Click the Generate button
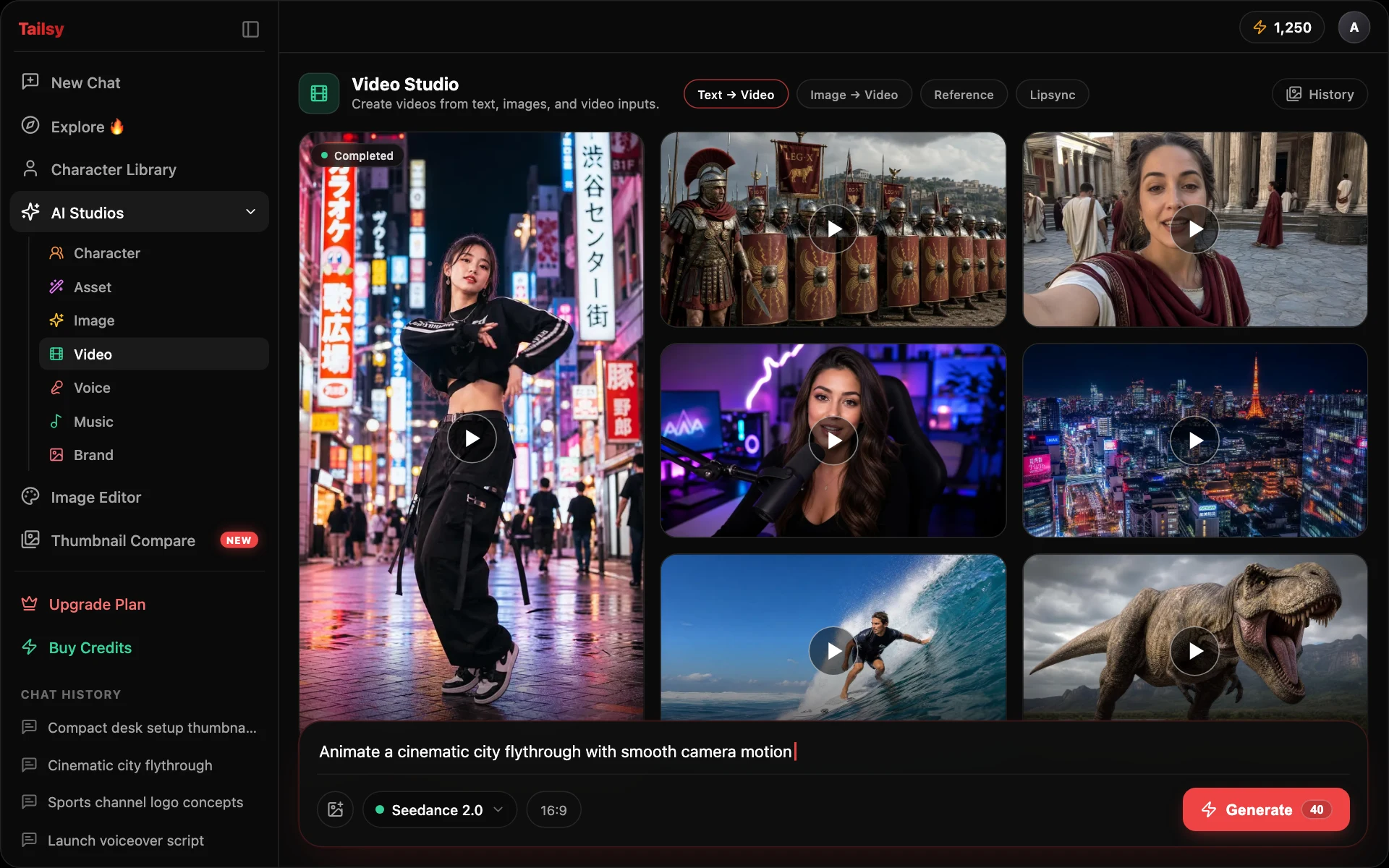 point(1265,809)
